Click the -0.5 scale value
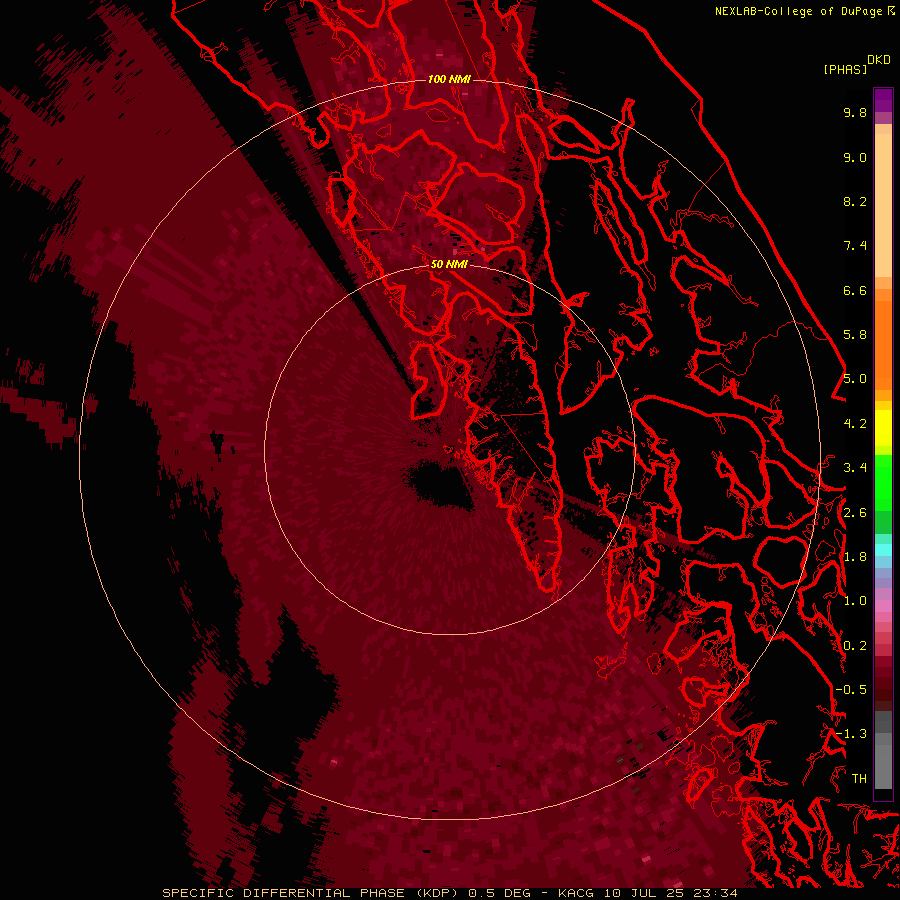The height and width of the screenshot is (900, 900). [851, 690]
